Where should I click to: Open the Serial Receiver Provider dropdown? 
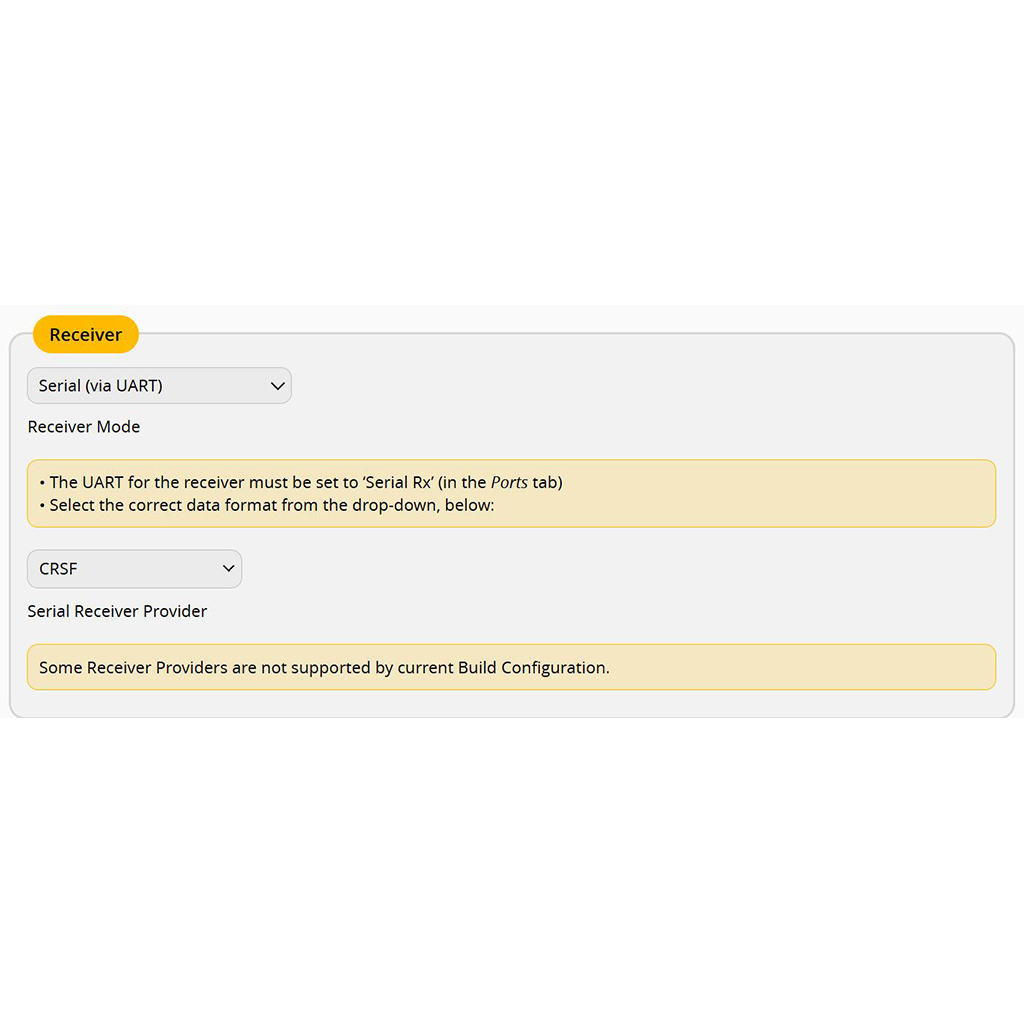[x=134, y=569]
